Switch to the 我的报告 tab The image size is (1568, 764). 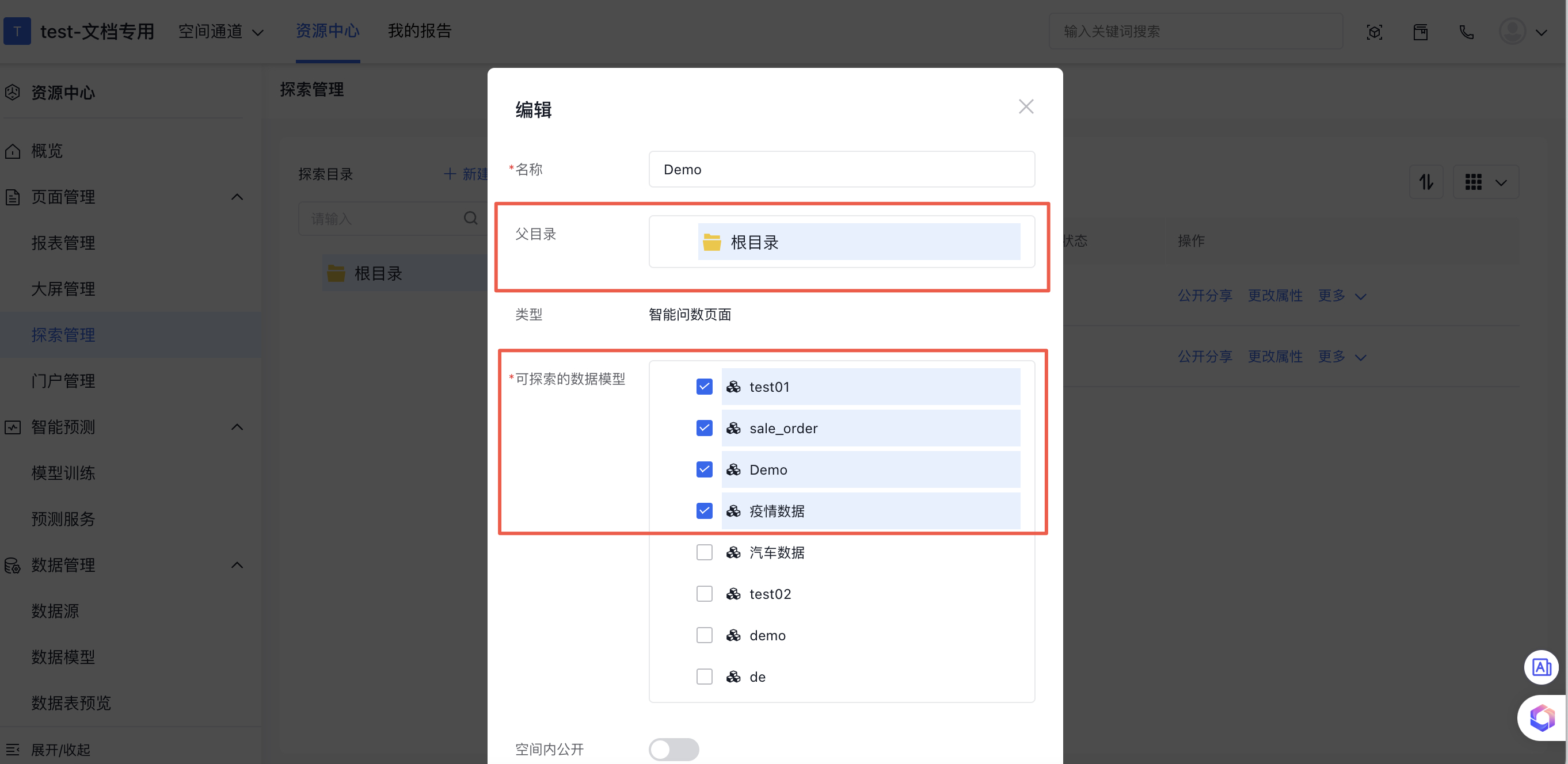click(x=420, y=31)
